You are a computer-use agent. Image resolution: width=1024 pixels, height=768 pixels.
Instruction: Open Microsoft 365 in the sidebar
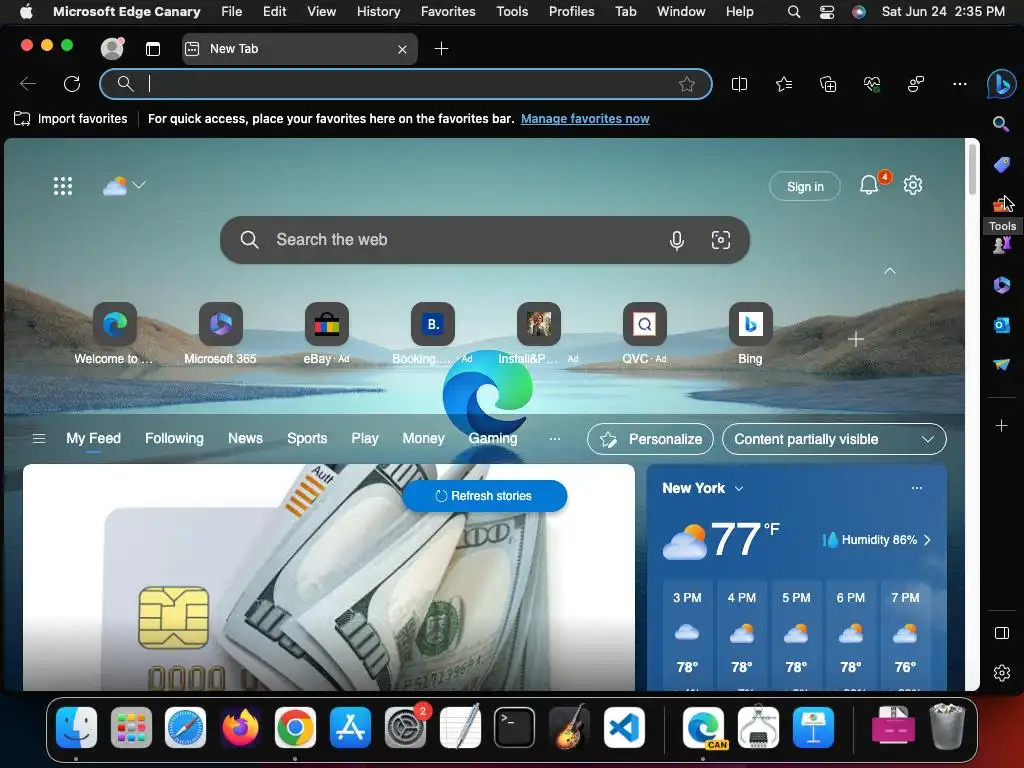pos(1001,285)
